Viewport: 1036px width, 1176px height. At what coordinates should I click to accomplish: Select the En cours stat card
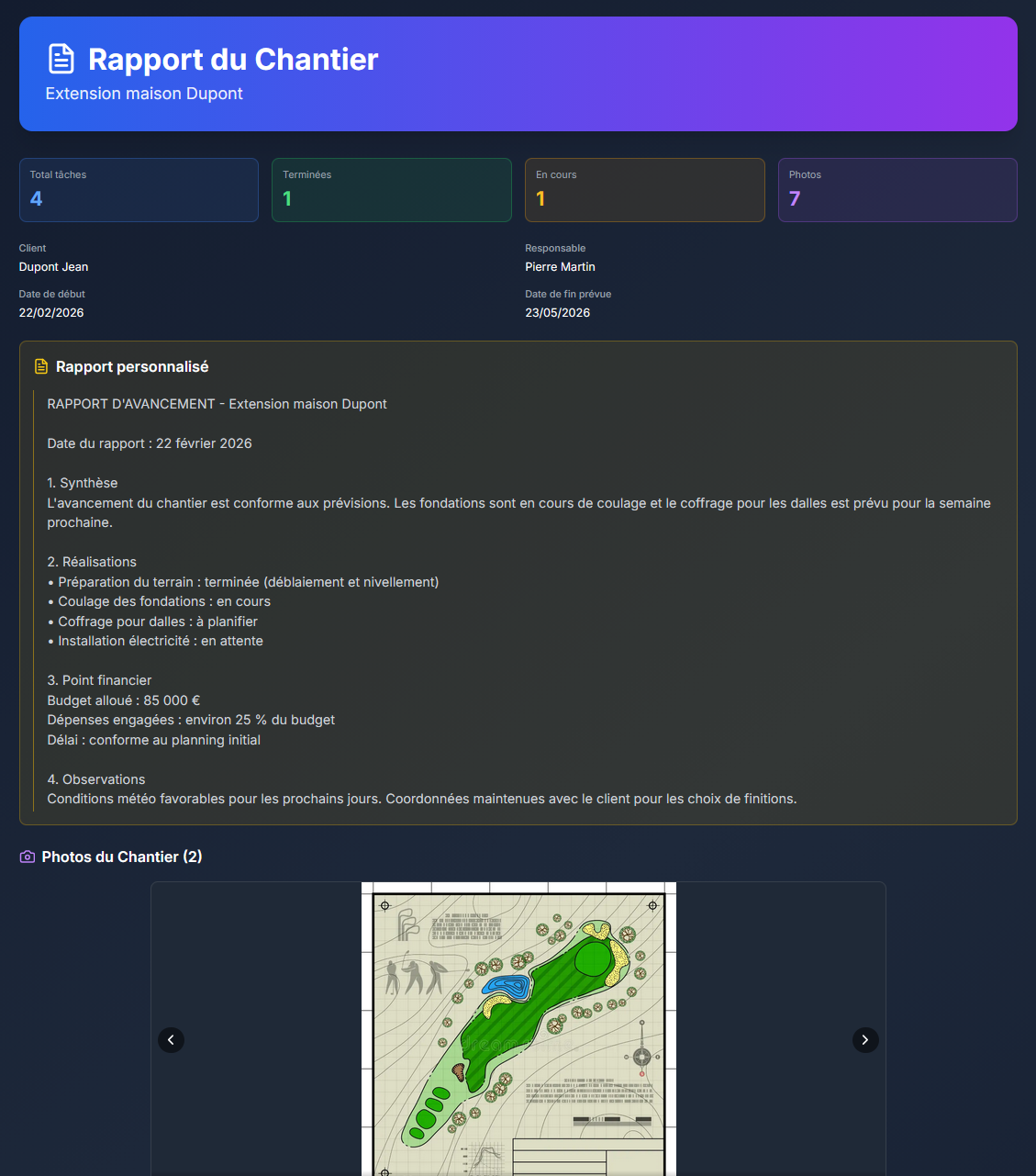[x=644, y=190]
